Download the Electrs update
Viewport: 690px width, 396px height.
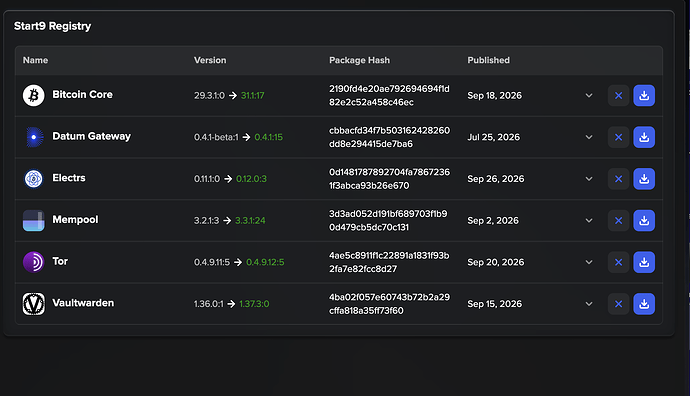pyautogui.click(x=644, y=179)
